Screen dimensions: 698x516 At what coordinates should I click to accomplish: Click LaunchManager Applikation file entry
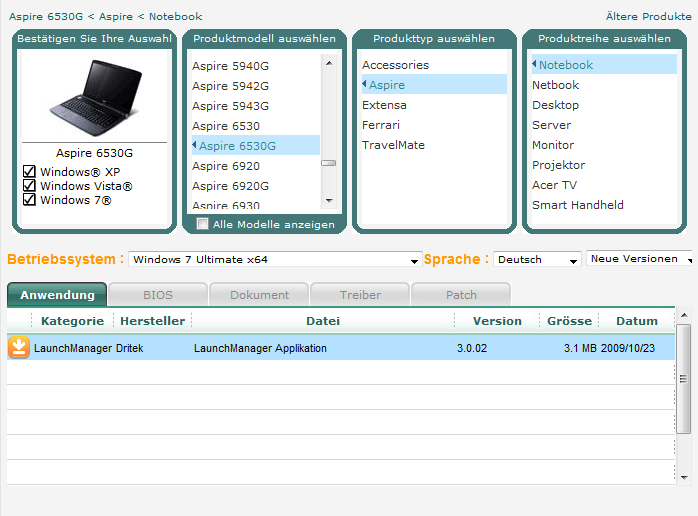(260, 348)
